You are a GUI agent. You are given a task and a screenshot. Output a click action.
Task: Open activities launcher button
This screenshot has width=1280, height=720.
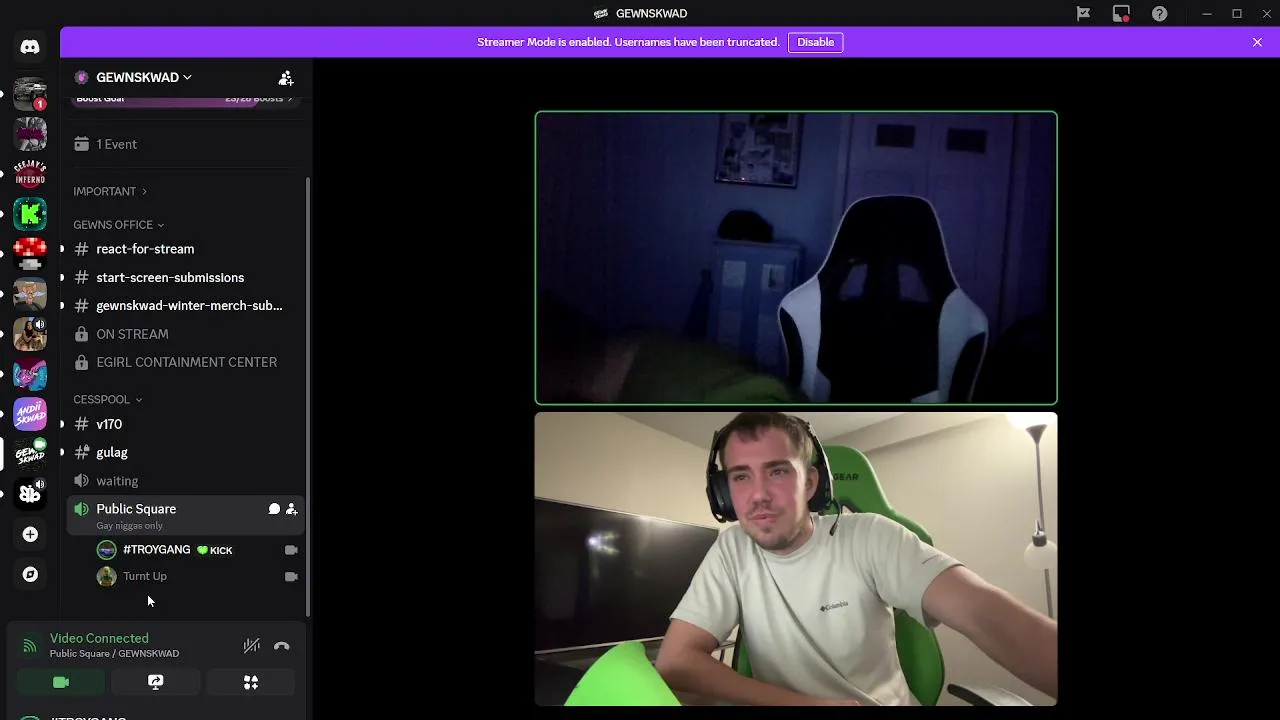[251, 682]
